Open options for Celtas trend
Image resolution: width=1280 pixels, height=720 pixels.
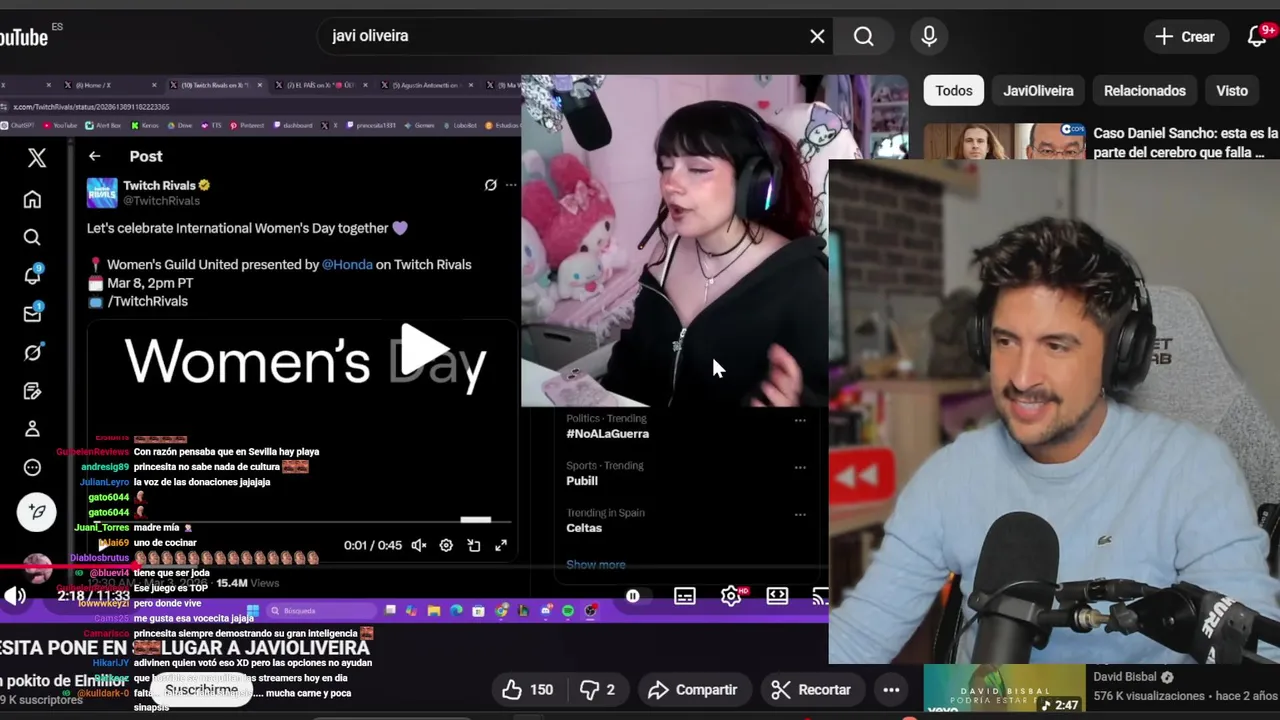[x=800, y=515]
